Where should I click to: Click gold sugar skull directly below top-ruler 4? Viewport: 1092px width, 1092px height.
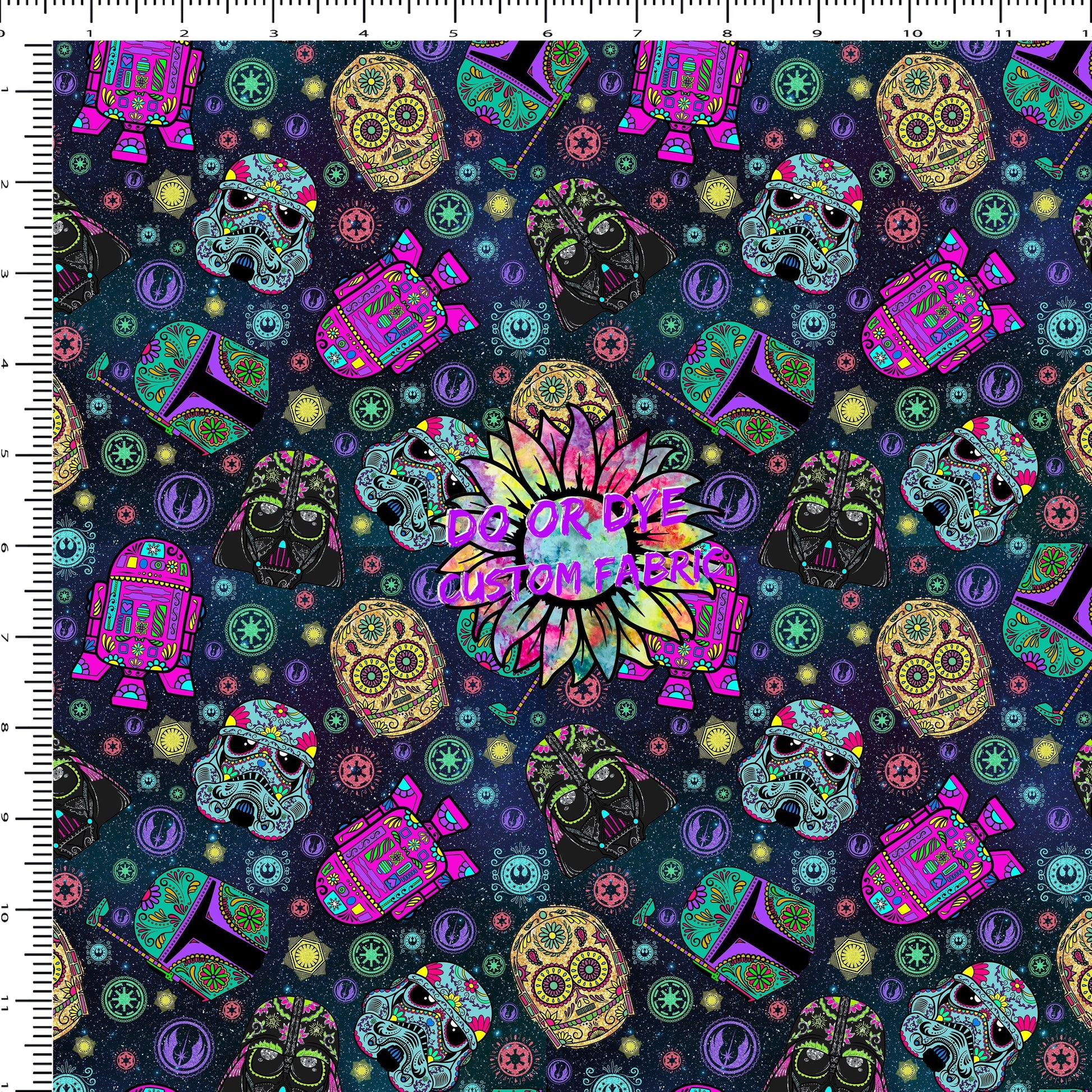point(390,121)
